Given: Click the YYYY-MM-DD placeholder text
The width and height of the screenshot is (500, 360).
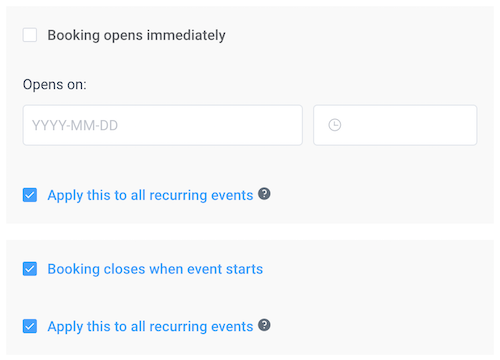Looking at the screenshot, I should (75, 126).
